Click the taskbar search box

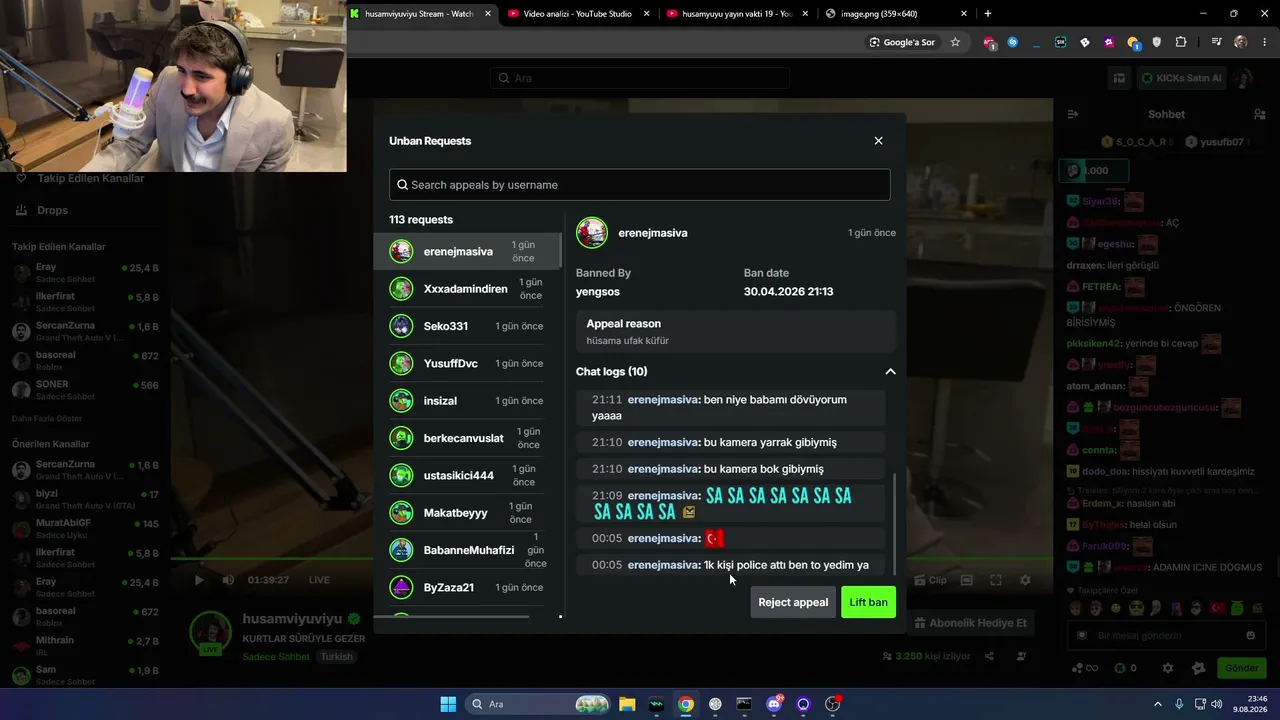pyautogui.click(x=538, y=704)
